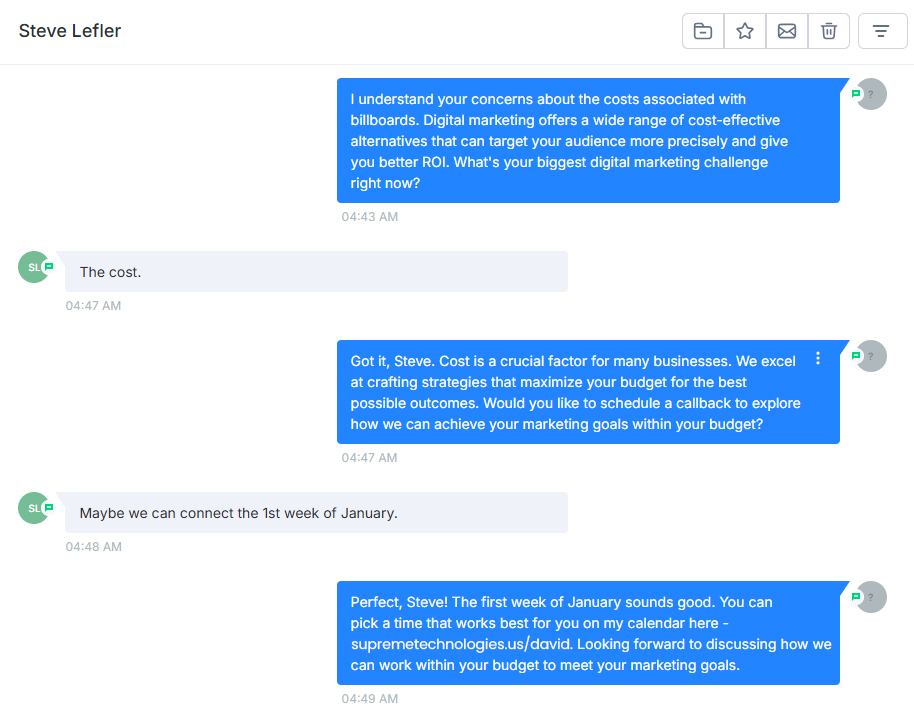The image size is (914, 719).
Task: Click the archive folder icon in header
Action: pos(703,31)
